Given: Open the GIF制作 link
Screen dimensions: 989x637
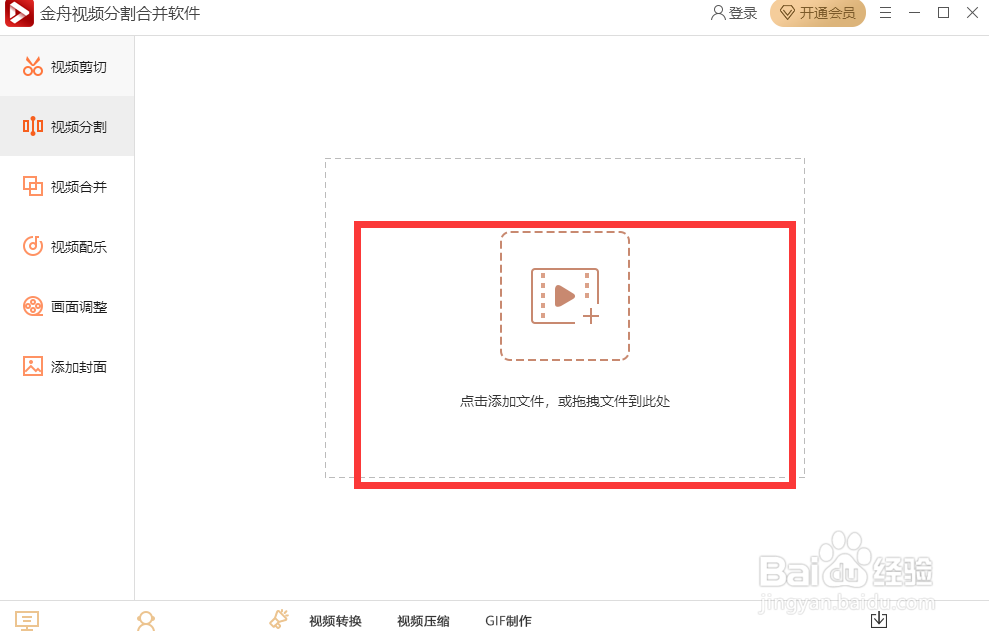Looking at the screenshot, I should (508, 621).
